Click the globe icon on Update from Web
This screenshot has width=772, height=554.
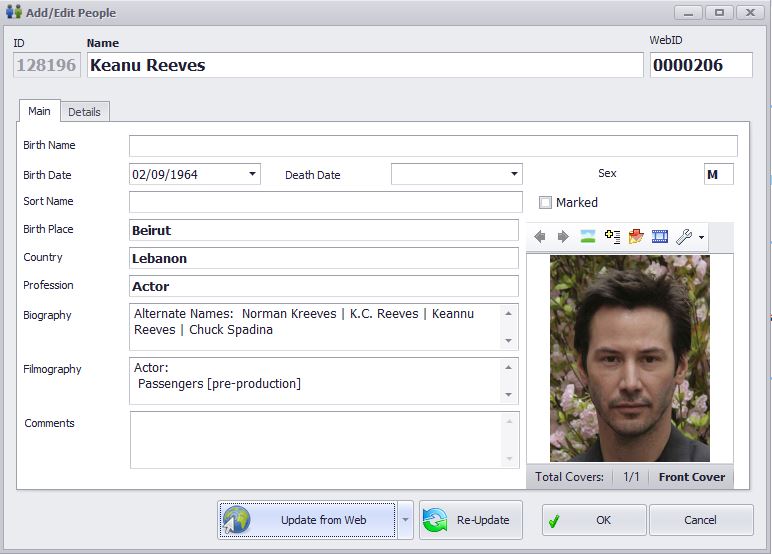(x=236, y=520)
